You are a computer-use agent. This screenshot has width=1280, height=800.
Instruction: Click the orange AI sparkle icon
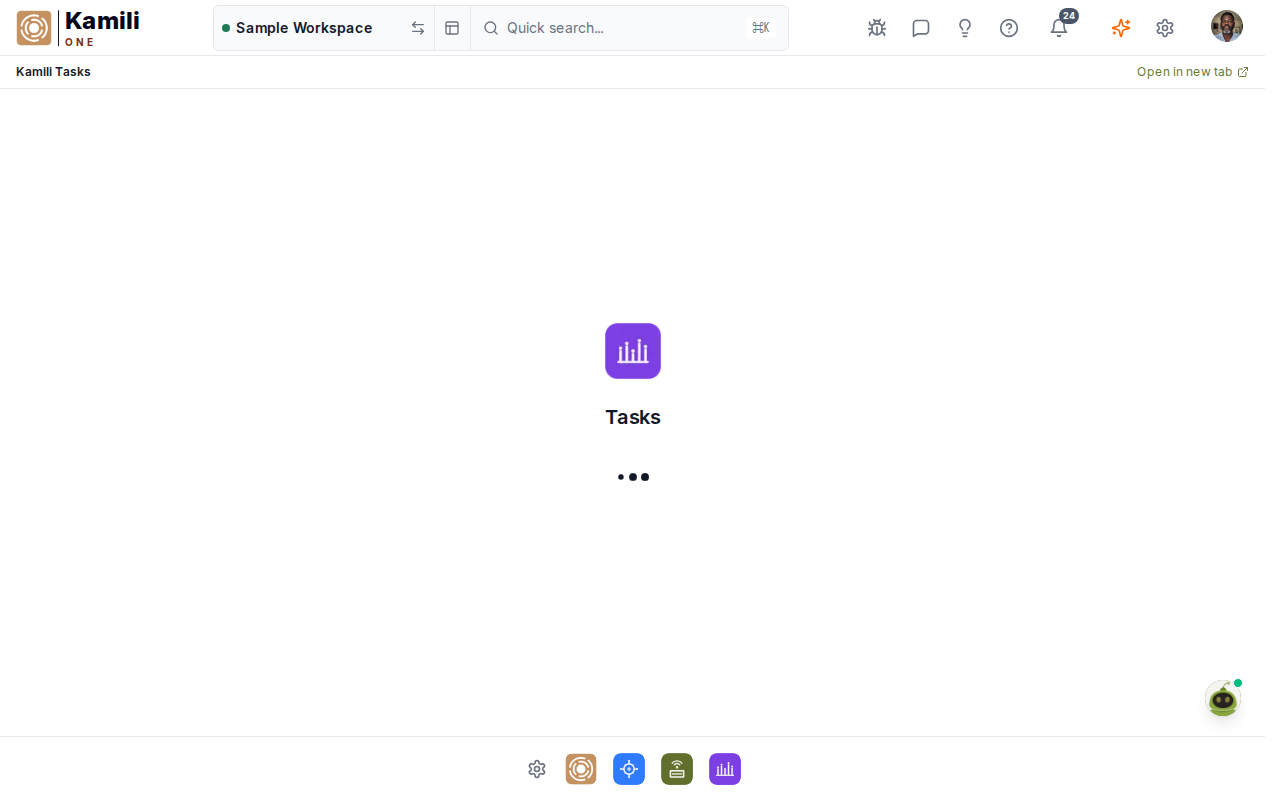click(x=1121, y=28)
